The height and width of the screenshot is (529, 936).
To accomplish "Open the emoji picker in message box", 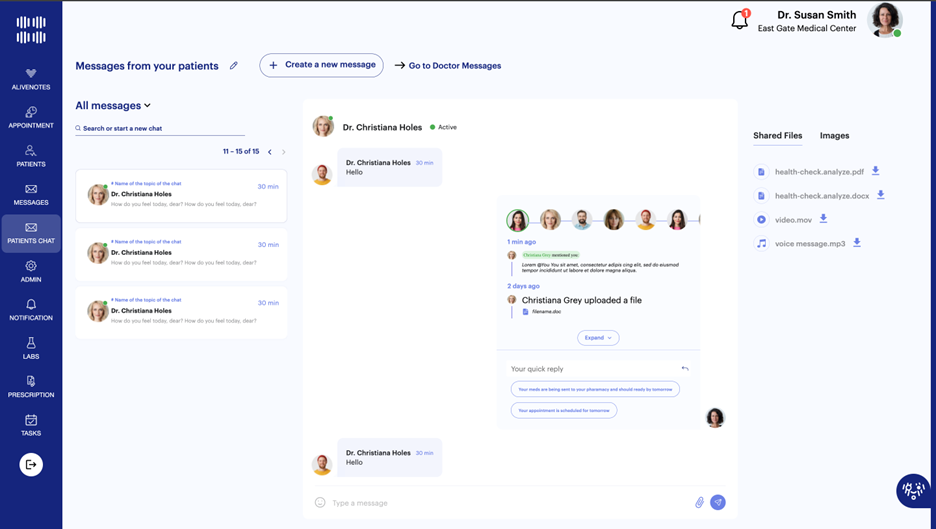I will [x=320, y=502].
